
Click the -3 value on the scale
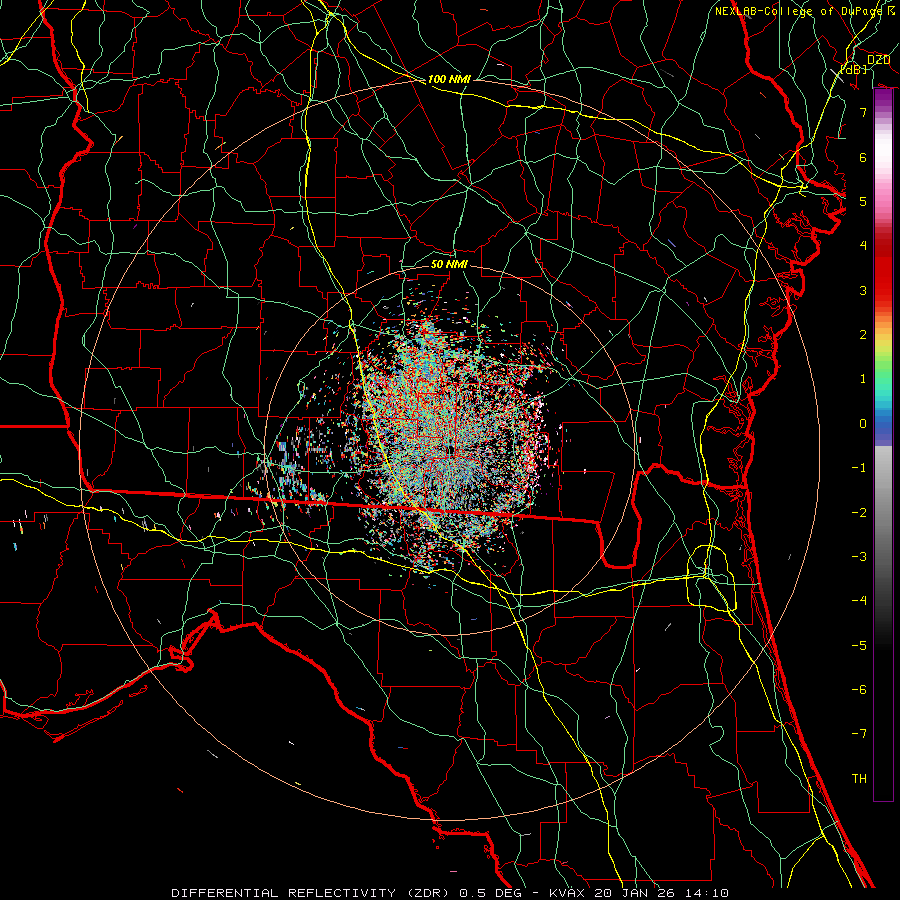(x=859, y=557)
